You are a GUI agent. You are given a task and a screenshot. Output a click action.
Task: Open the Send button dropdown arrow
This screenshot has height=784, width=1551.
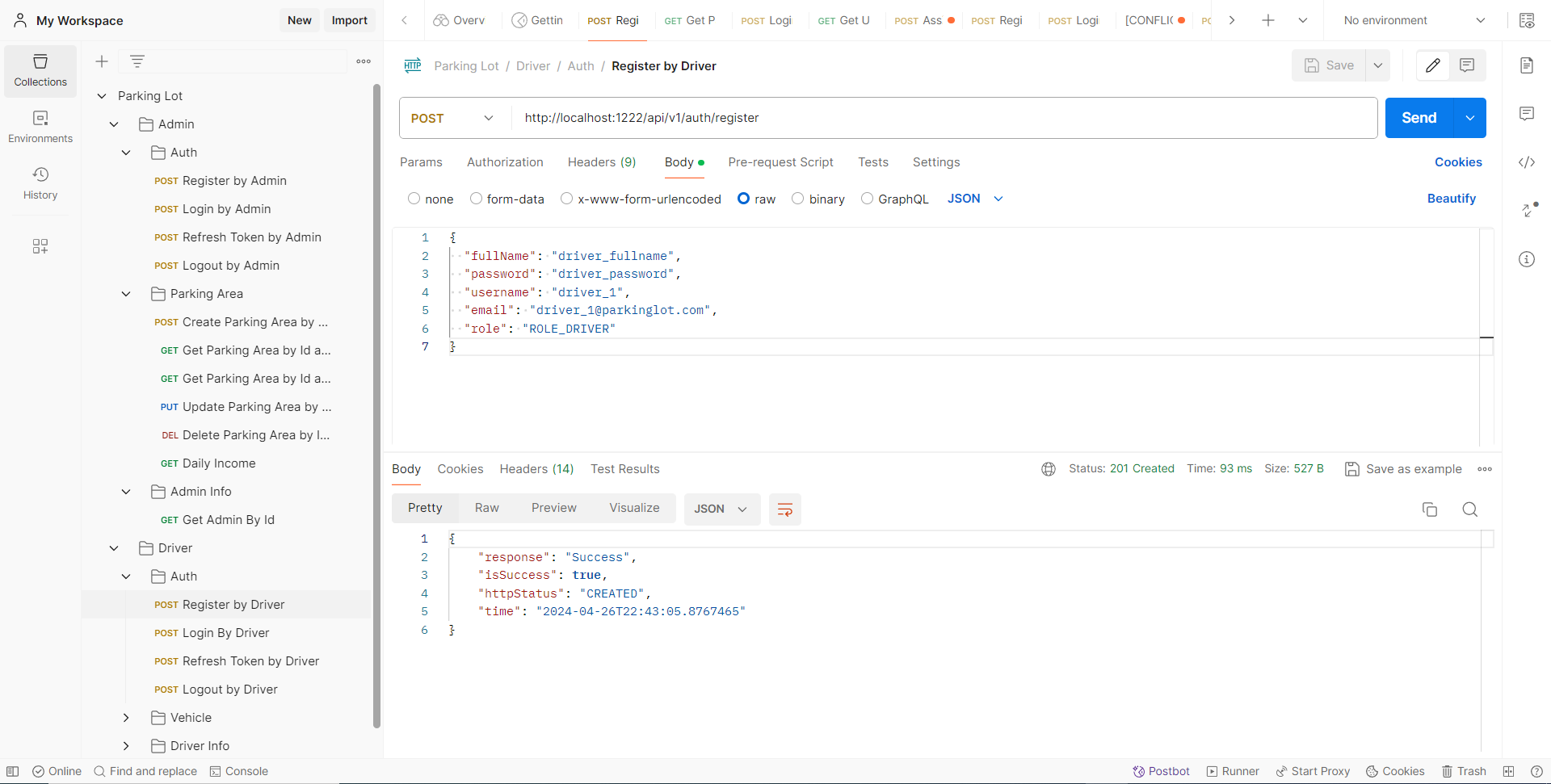pyautogui.click(x=1470, y=118)
